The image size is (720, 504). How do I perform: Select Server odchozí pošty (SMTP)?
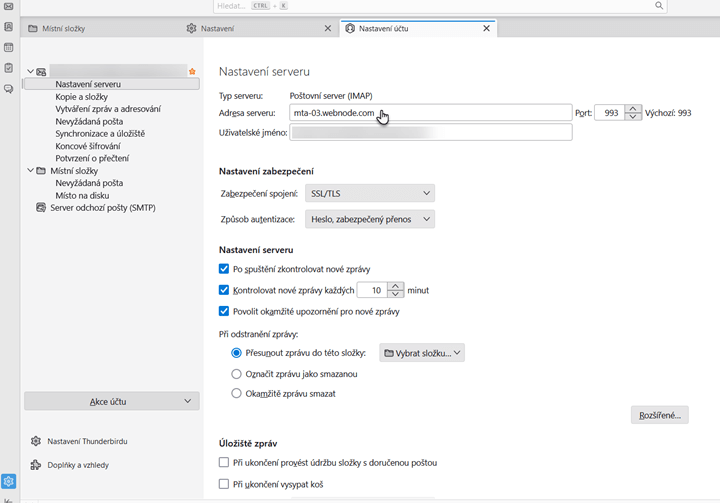point(103,208)
